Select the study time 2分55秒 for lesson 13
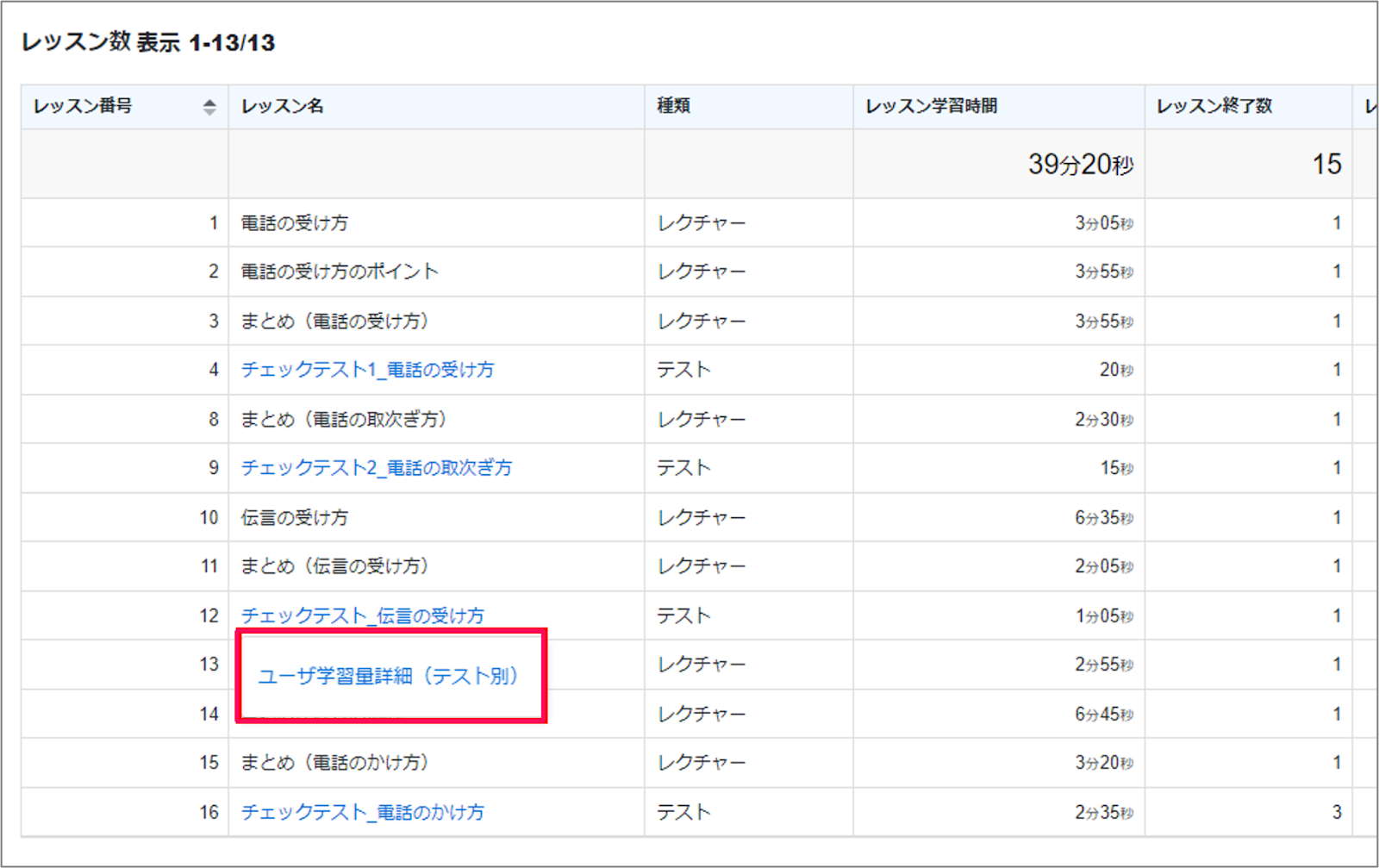The height and width of the screenshot is (868, 1379). [x=1104, y=665]
